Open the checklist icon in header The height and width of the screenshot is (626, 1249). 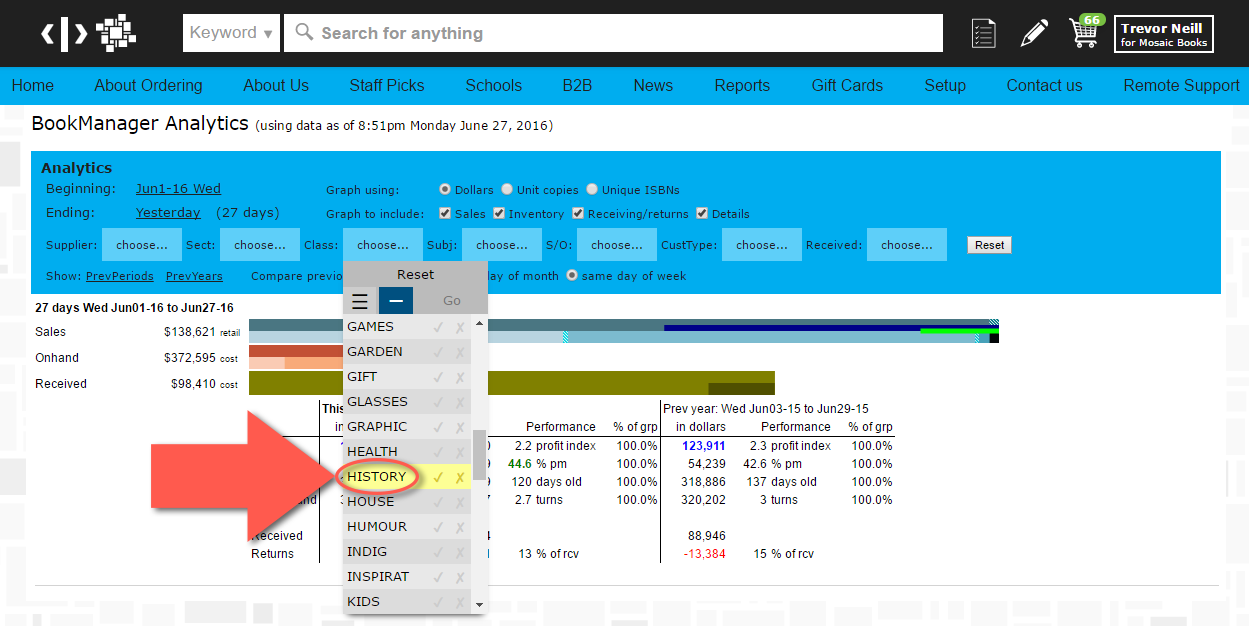984,33
